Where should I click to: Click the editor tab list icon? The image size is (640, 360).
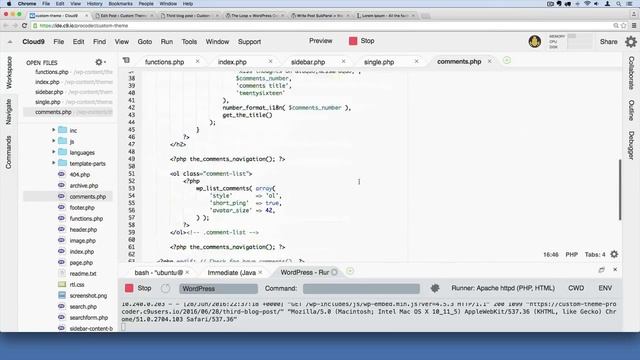click(x=126, y=60)
